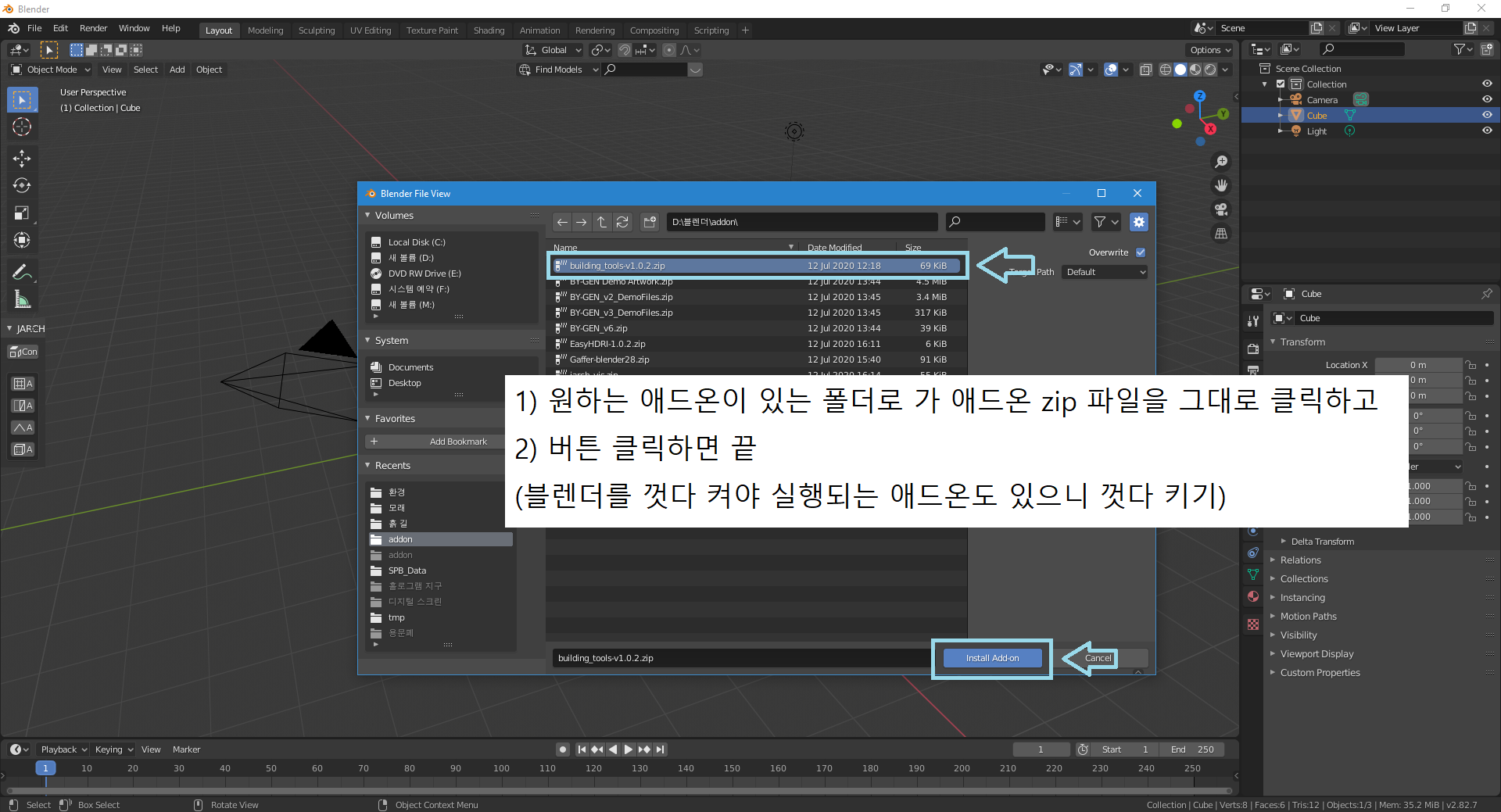Open Global orientation dropdown
The image size is (1501, 812).
click(x=553, y=50)
